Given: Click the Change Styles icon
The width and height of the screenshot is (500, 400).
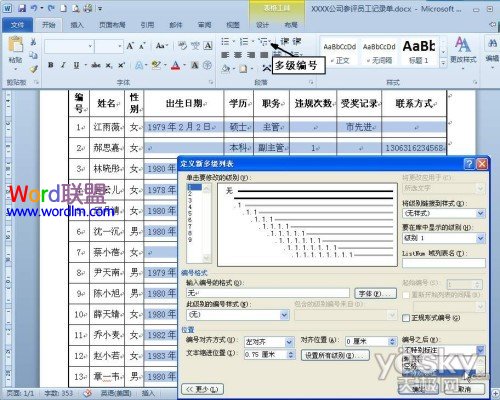Looking at the screenshot, I should 463,51.
